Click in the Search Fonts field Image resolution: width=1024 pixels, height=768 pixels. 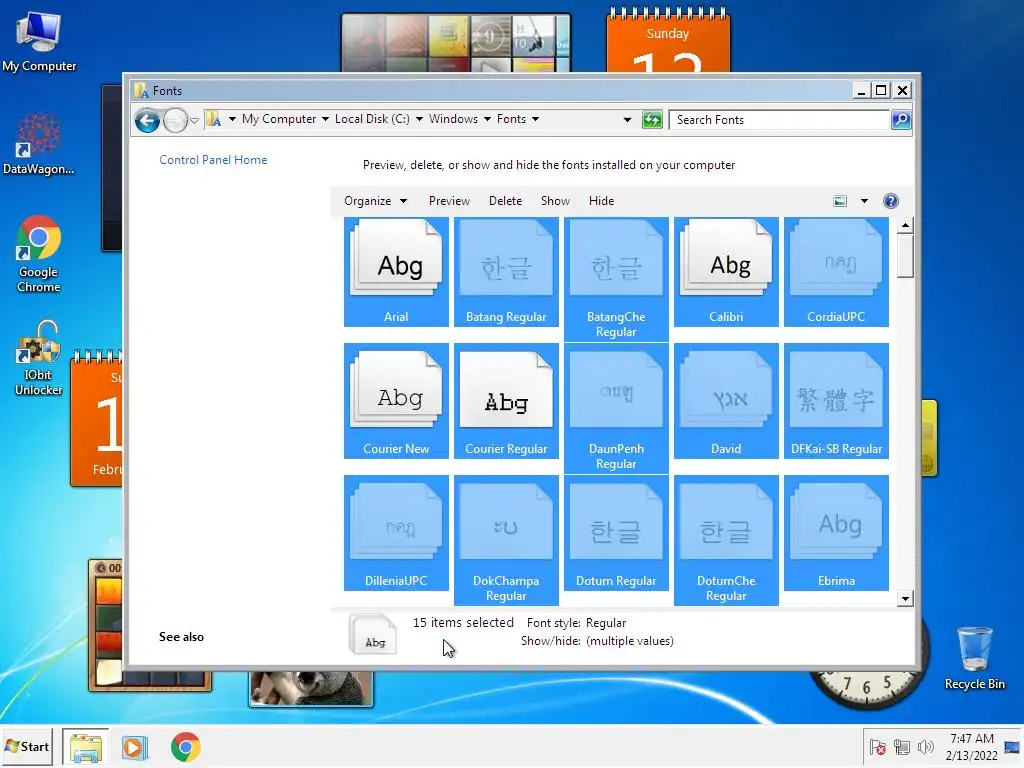coord(780,120)
